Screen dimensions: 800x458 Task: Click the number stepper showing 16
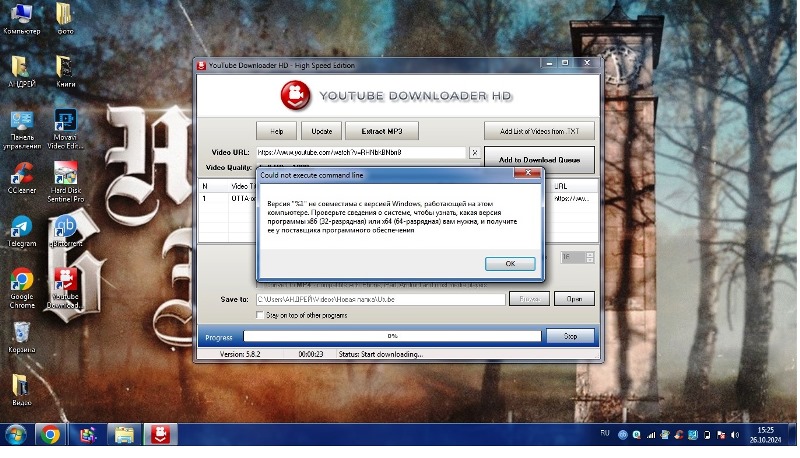[577, 257]
